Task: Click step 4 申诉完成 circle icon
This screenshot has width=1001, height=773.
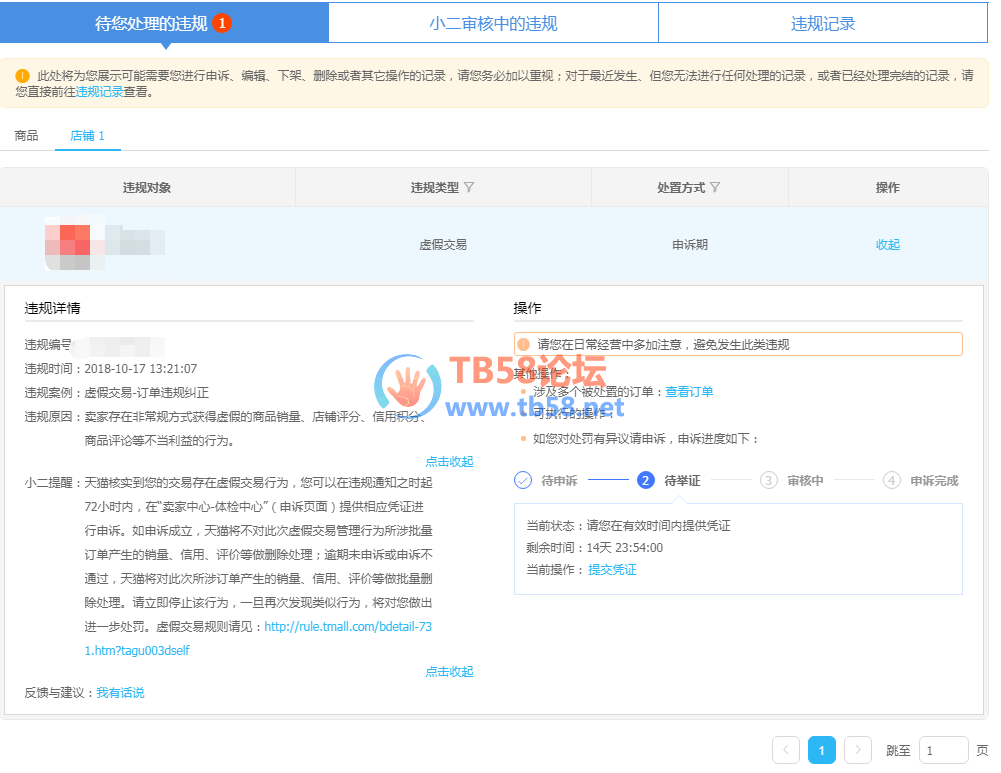Action: click(891, 480)
